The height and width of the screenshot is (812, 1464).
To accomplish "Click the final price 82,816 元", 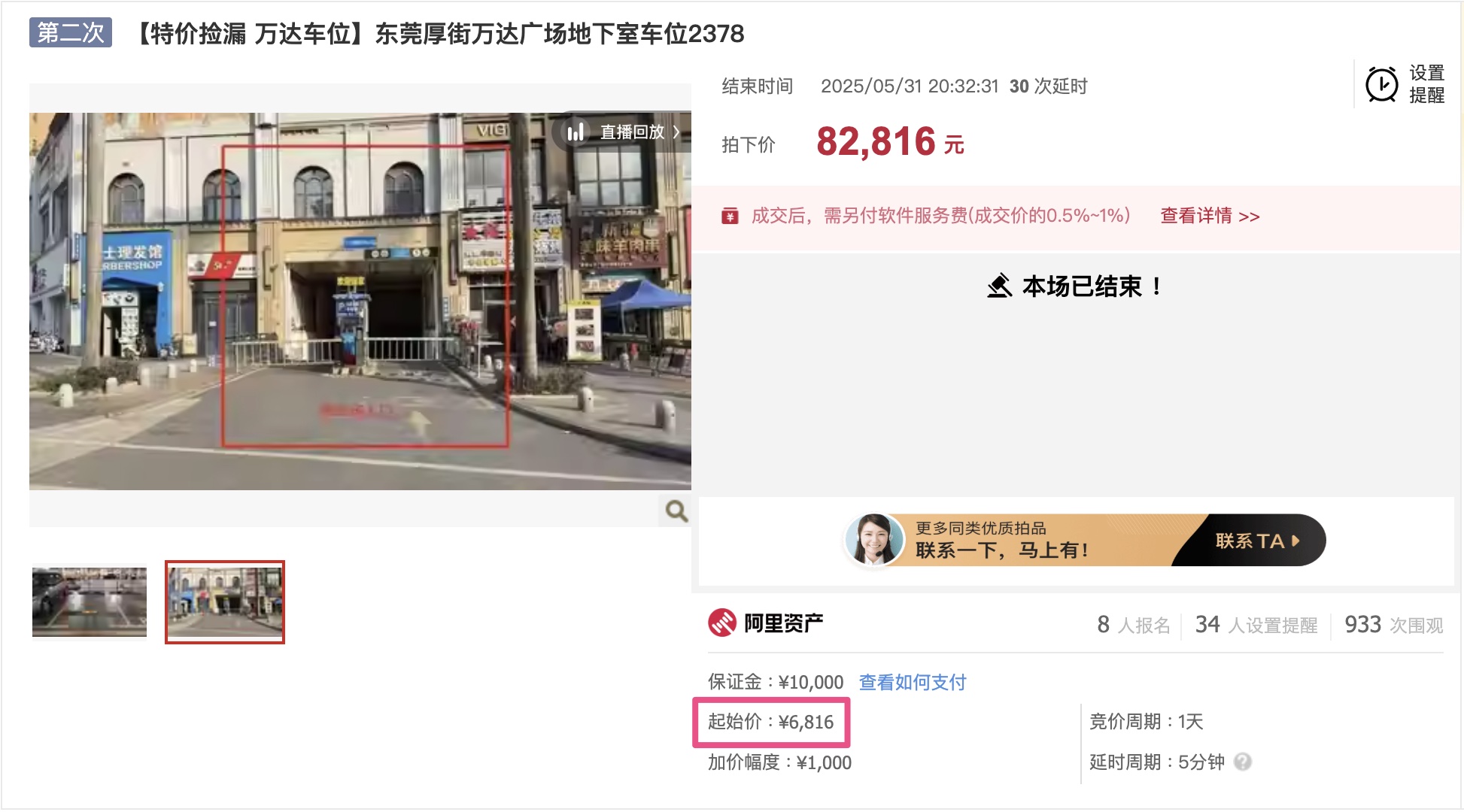I will [891, 141].
